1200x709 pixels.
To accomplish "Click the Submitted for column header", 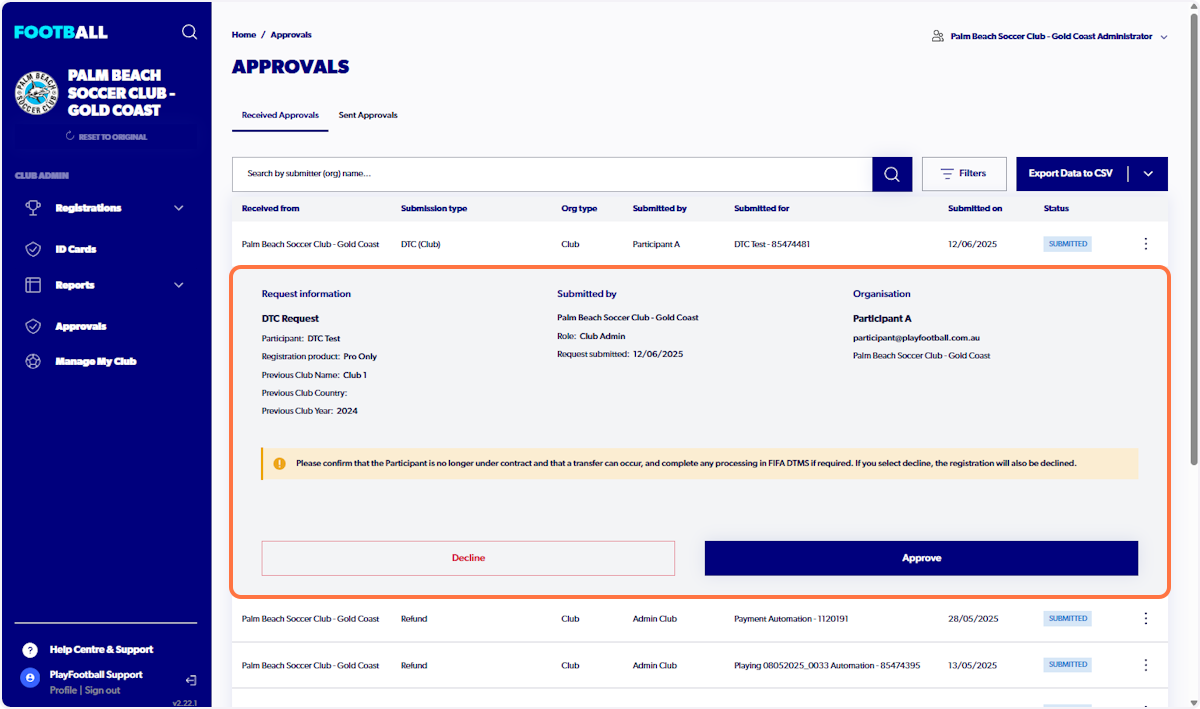I will pos(762,209).
